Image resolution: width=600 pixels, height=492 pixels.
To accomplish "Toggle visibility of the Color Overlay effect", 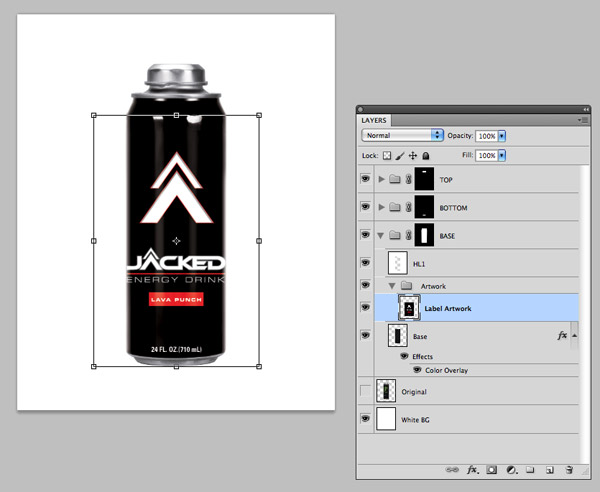I will tap(417, 370).
